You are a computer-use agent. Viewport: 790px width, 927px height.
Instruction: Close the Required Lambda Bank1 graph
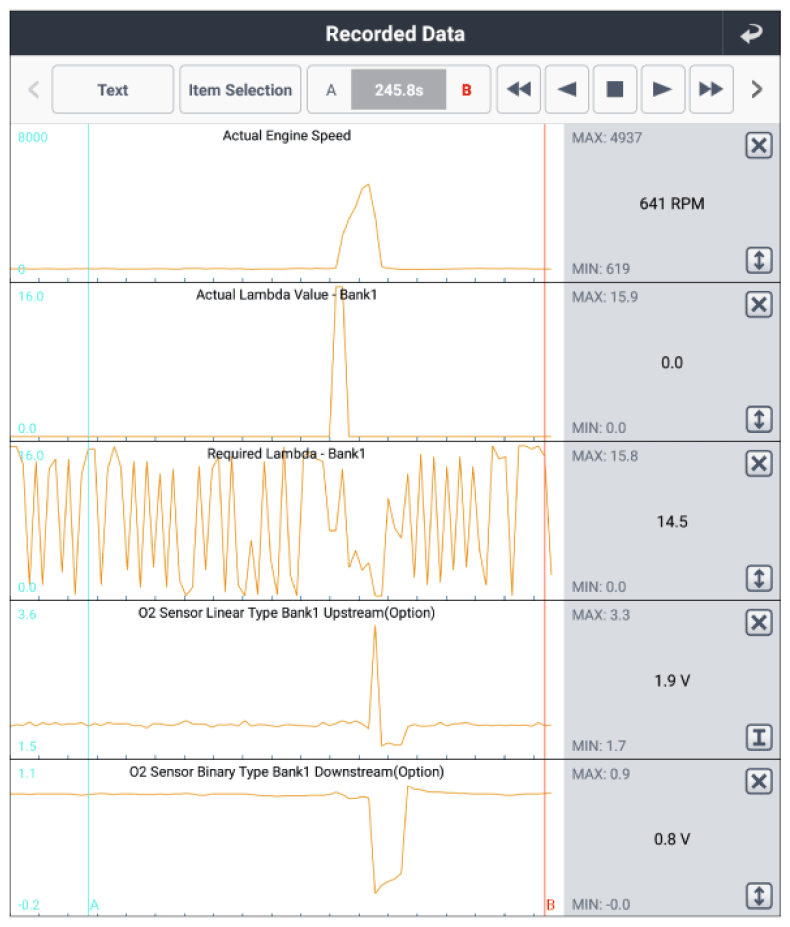coord(759,464)
